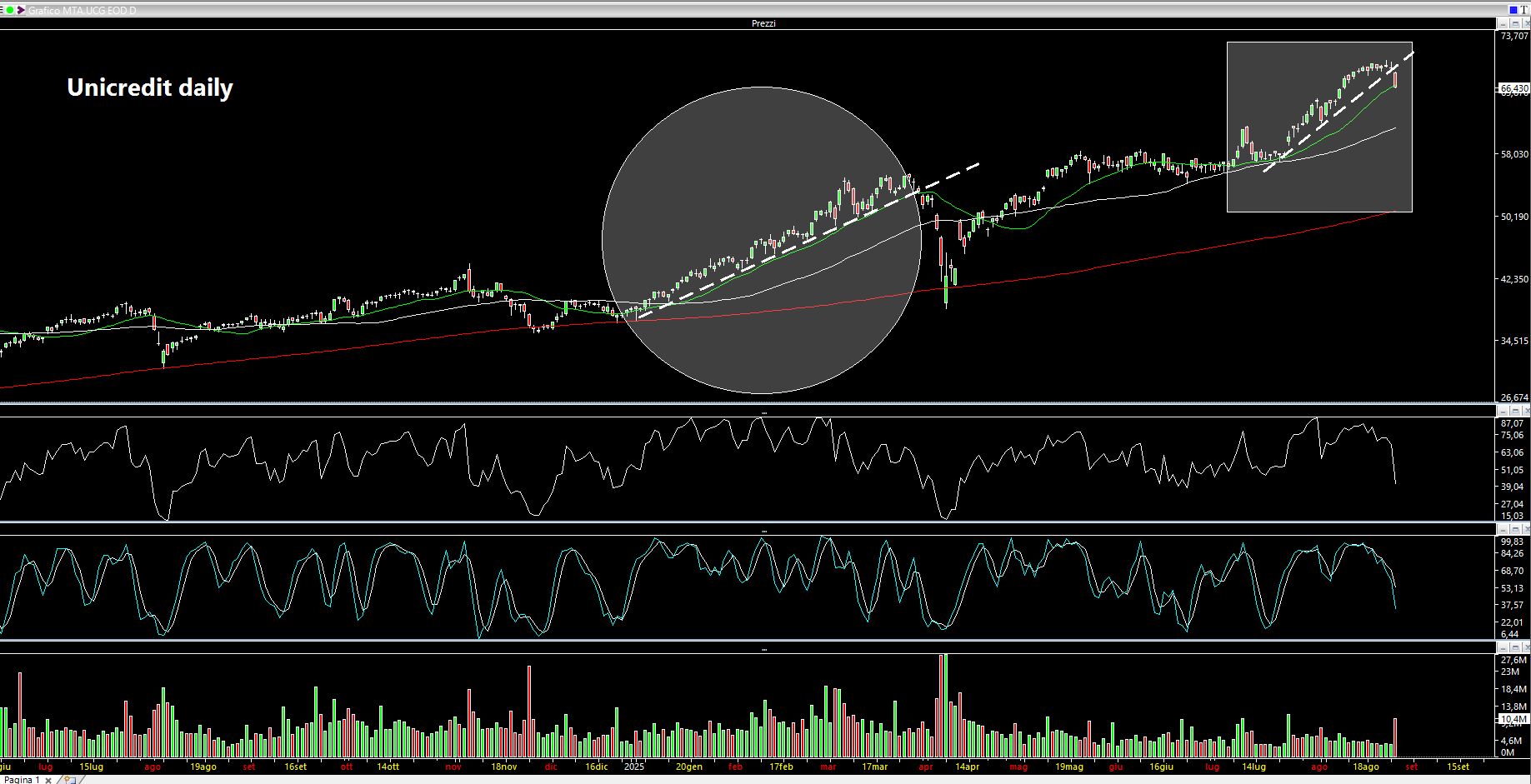Click the 42,350 price scale value
Viewport: 1531px width, 784px height.
[1513, 279]
